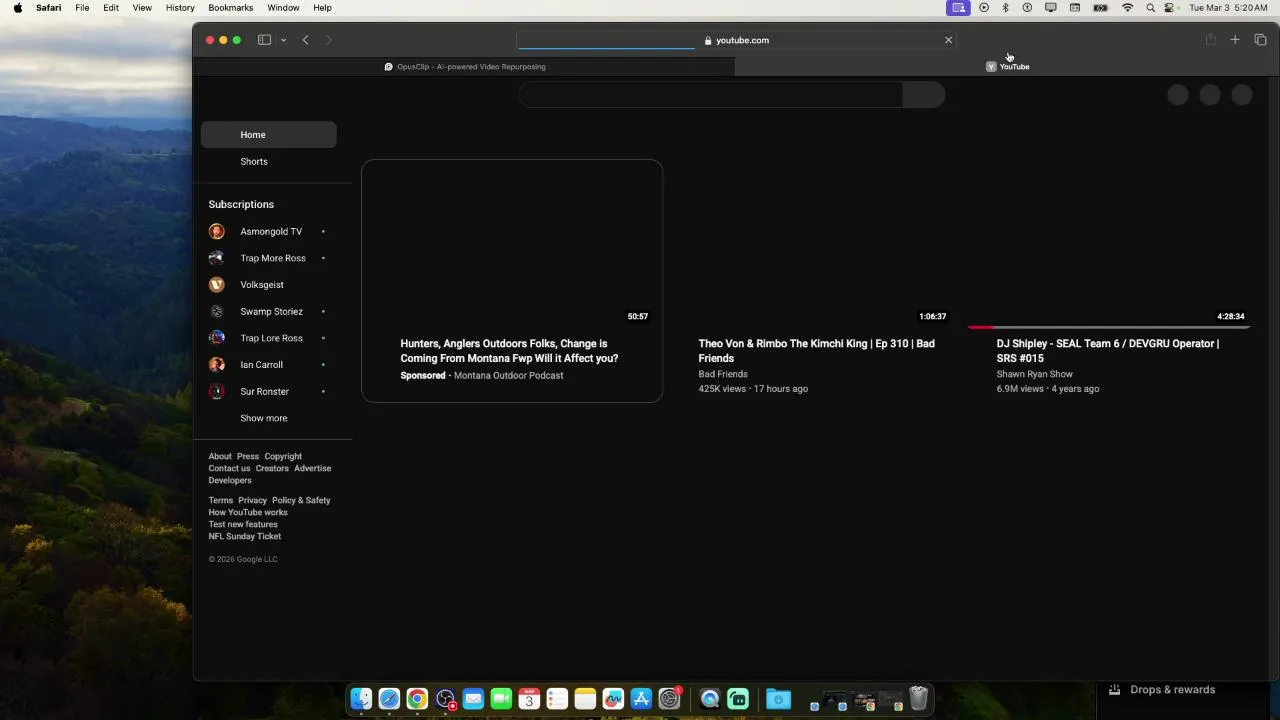Go back with Safari back arrow

(x=305, y=40)
